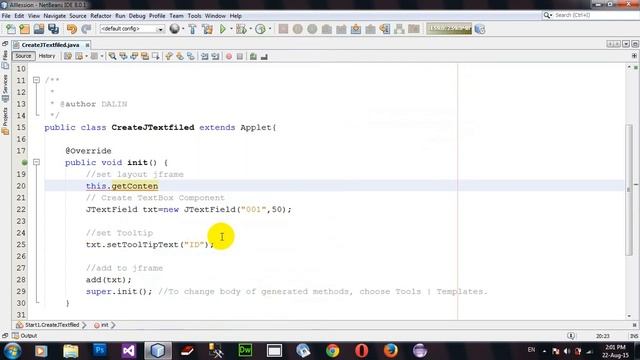Click the Stop Macro Recording icon
This screenshot has height=360, width=640.
[240, 56]
